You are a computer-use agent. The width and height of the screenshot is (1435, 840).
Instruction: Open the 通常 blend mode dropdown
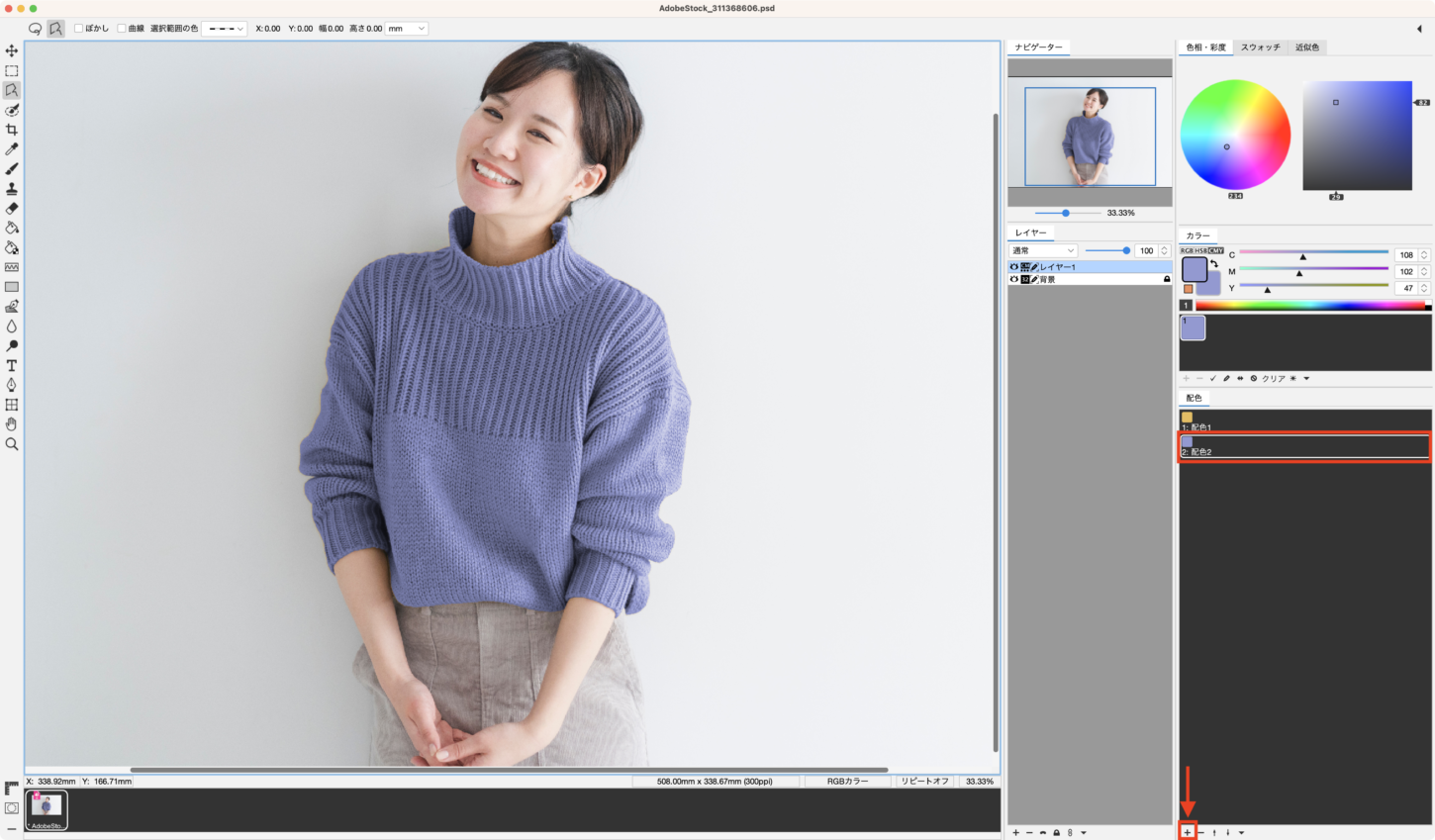(1042, 250)
